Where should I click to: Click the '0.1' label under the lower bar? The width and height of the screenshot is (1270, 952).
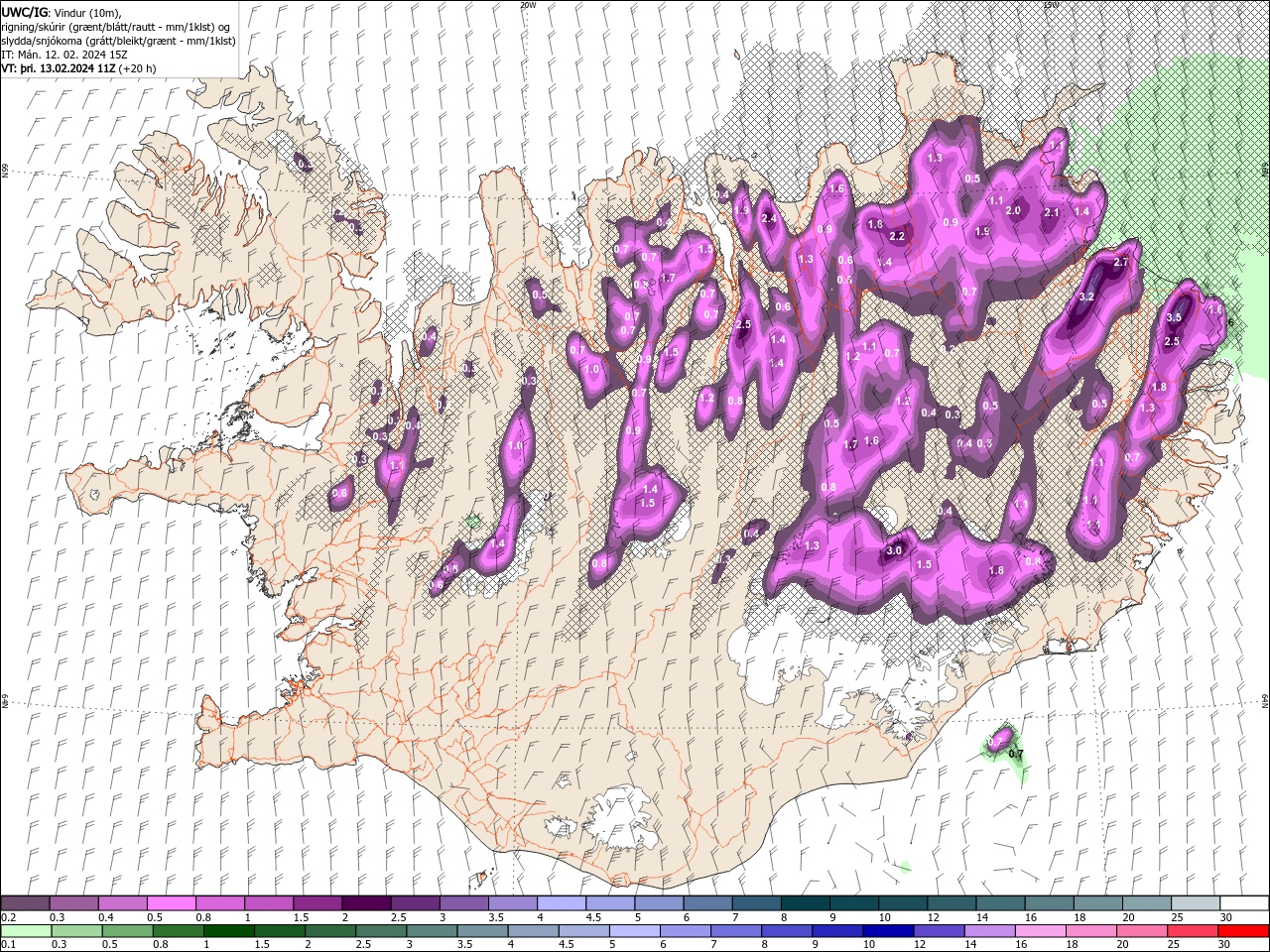[x=8, y=945]
